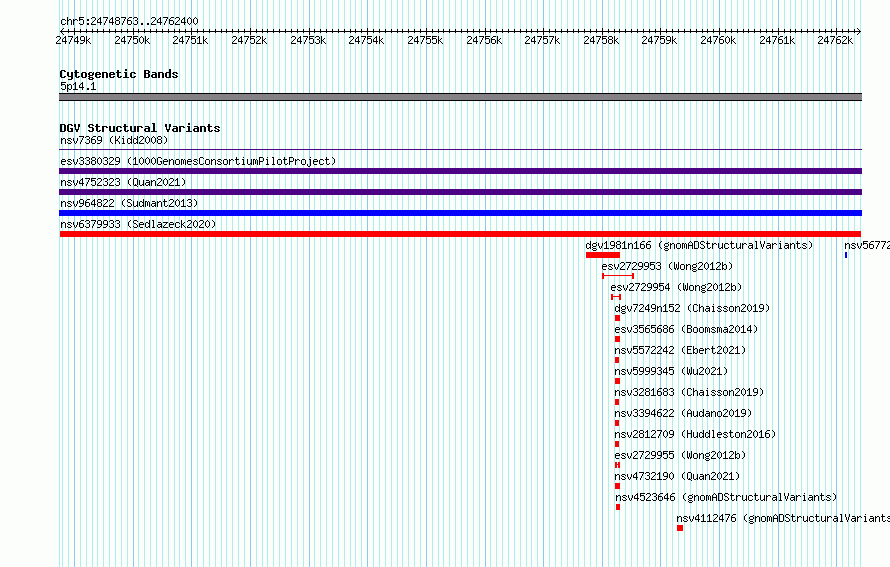
Task: Click the nsv3281683 (Chaisson2019) label
Action: click(x=689, y=392)
